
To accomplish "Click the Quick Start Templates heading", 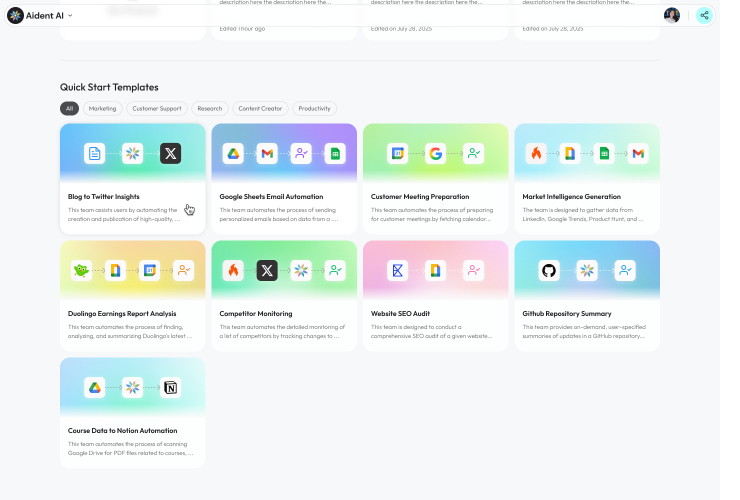I will [x=109, y=87].
